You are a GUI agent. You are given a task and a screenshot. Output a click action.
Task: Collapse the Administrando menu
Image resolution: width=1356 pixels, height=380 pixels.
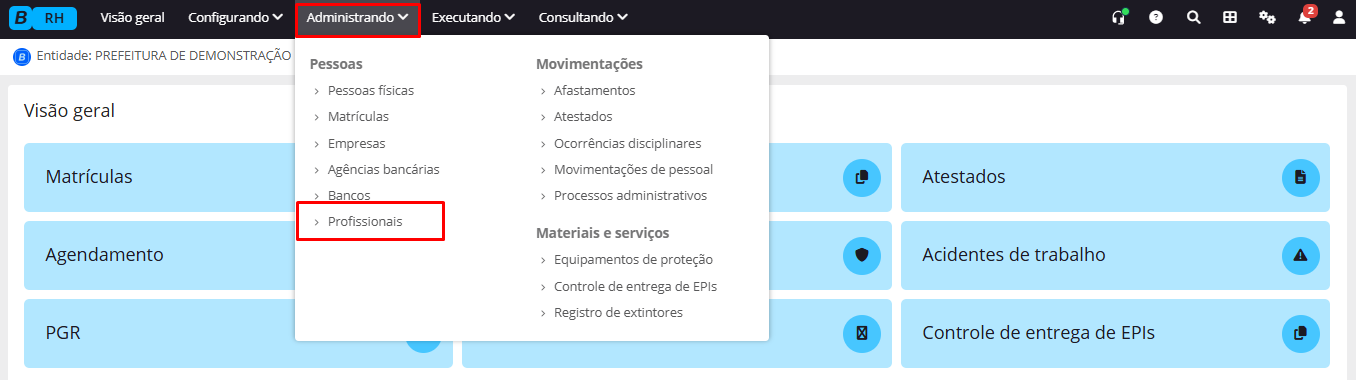pyautogui.click(x=359, y=17)
